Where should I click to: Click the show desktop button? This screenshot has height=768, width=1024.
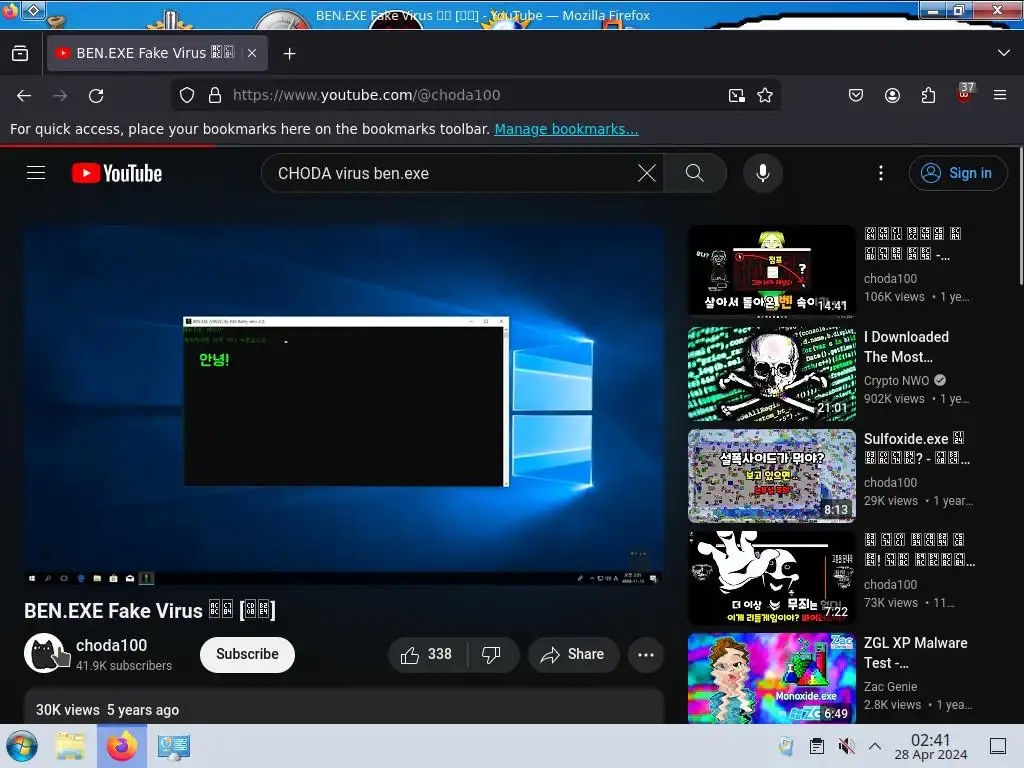(x=998, y=746)
